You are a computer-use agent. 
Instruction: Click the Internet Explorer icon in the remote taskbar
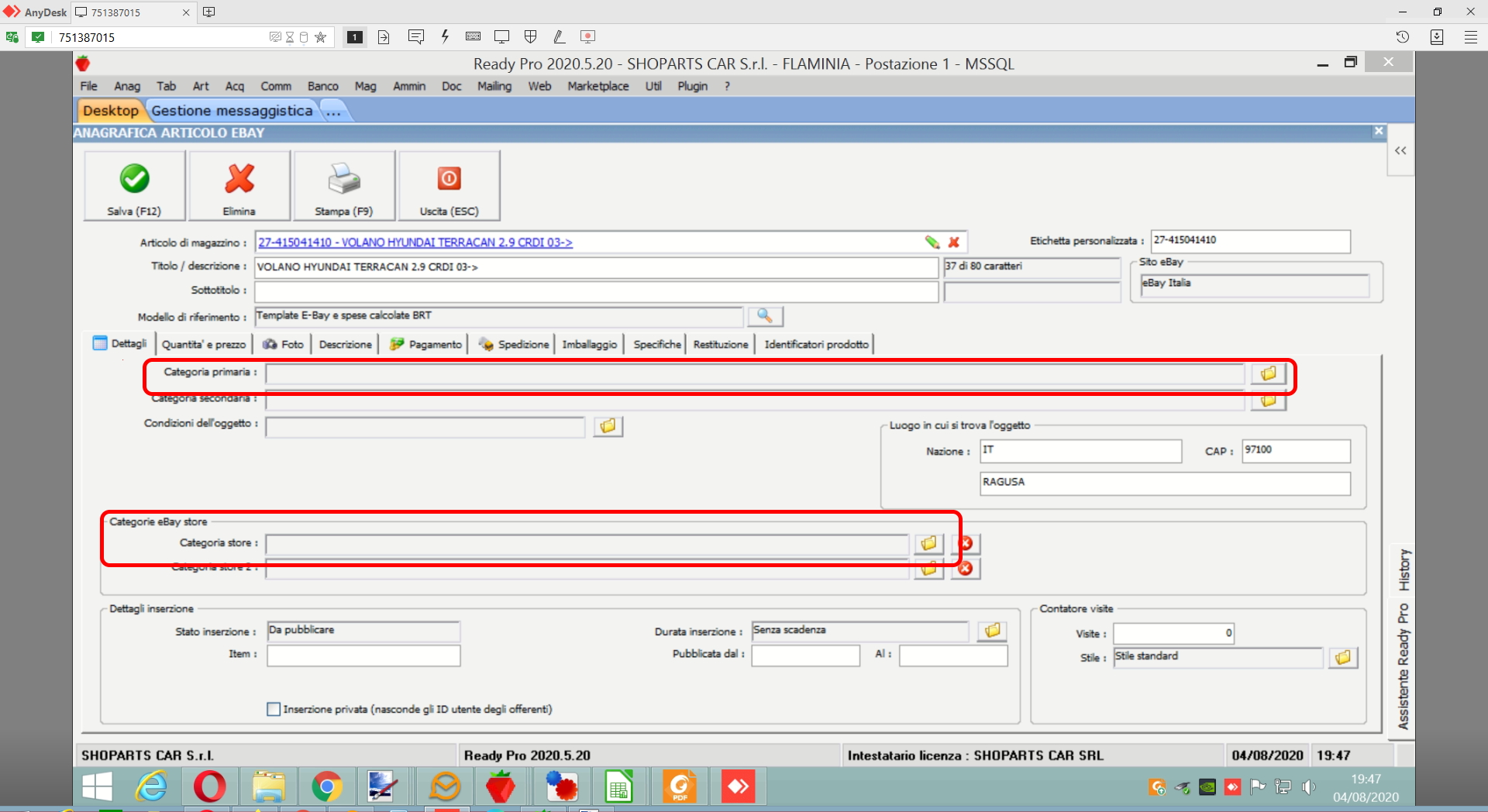coord(151,787)
